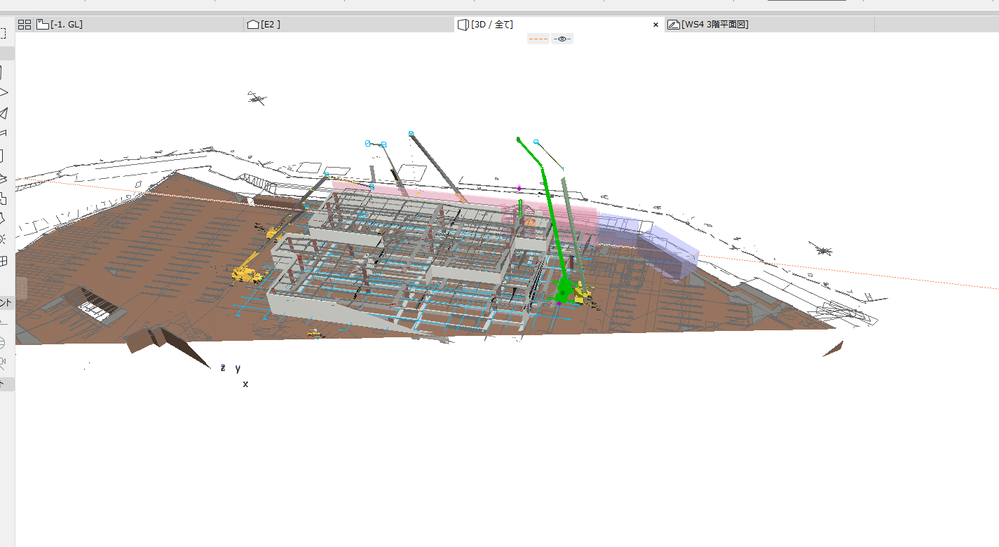Select the Lamp tool sun icon in toolbox

pos(3,239)
